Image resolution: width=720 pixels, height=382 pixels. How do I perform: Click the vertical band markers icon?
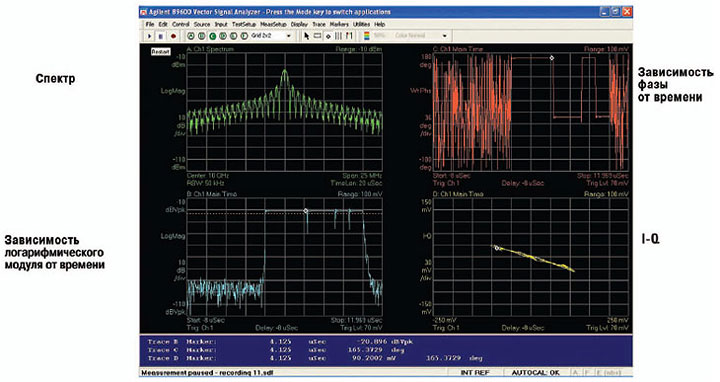[338, 36]
